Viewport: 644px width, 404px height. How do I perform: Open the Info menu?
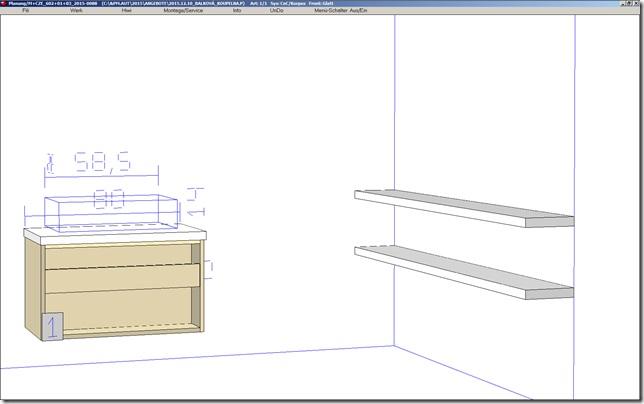[x=237, y=9]
